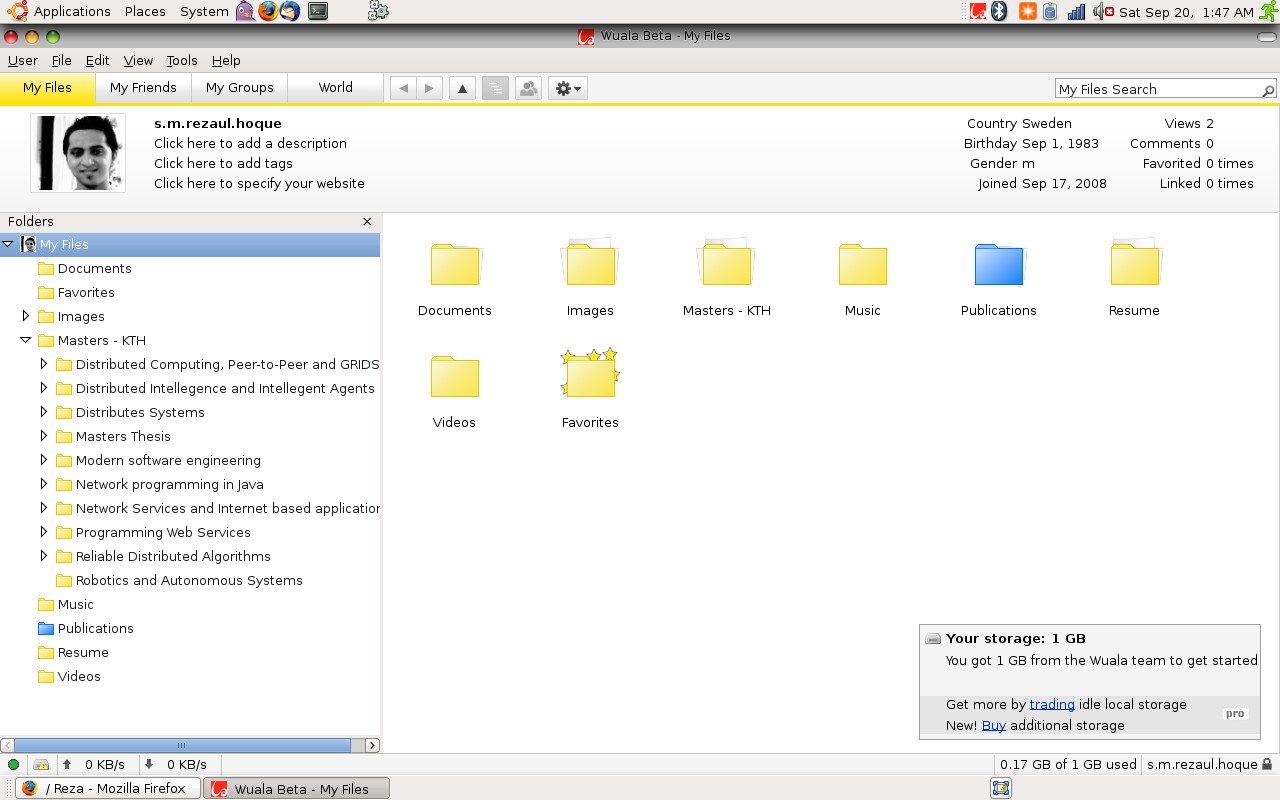Open the starred Favorites folder icon
Viewport: 1280px width, 800px height.
pos(590,374)
